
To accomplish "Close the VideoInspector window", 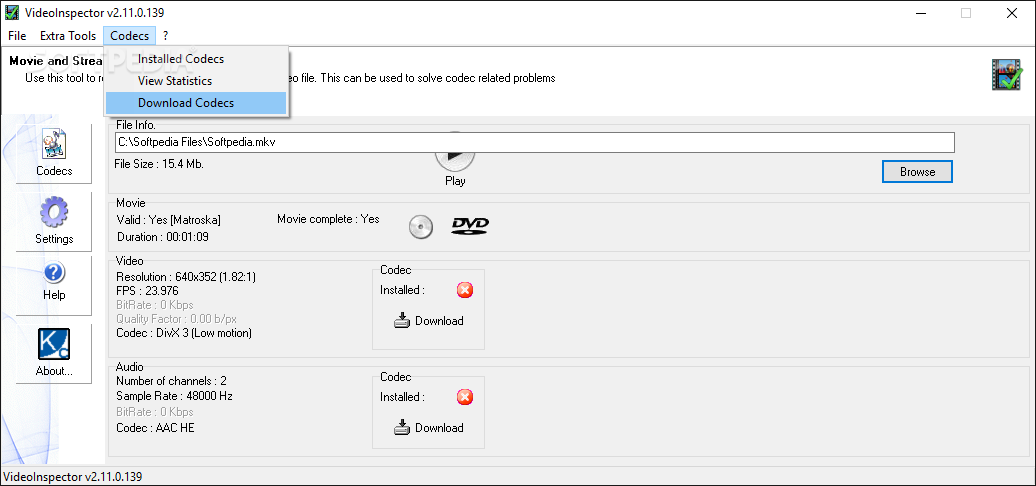I will (1012, 13).
